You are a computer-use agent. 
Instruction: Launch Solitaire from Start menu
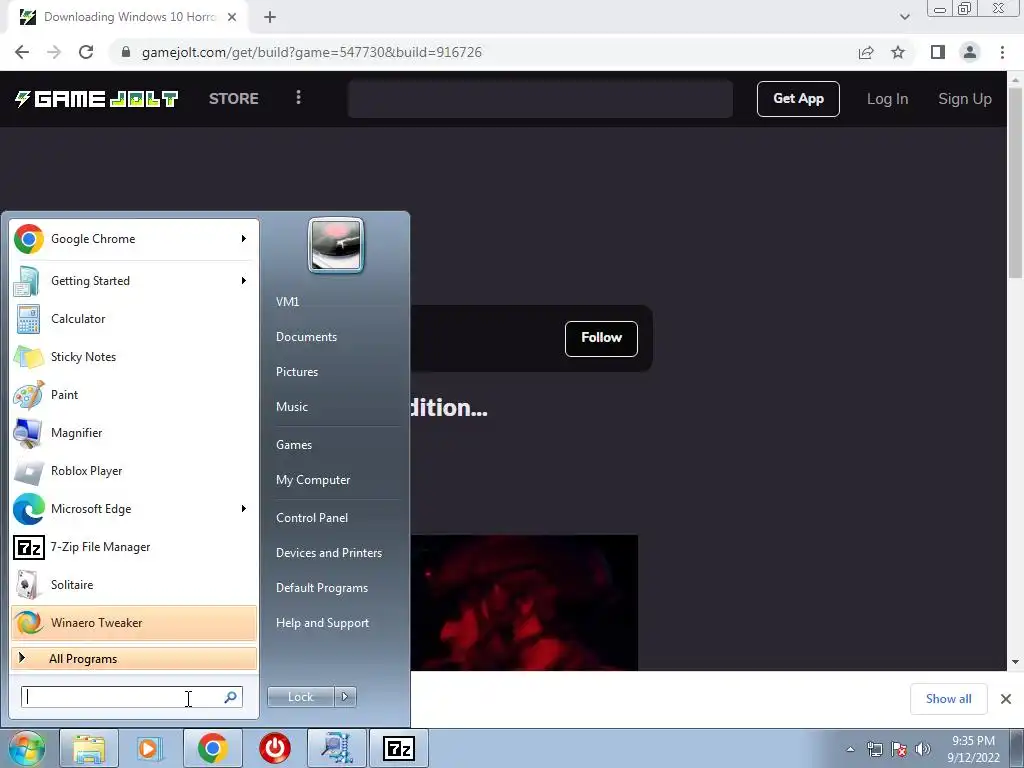pos(134,584)
